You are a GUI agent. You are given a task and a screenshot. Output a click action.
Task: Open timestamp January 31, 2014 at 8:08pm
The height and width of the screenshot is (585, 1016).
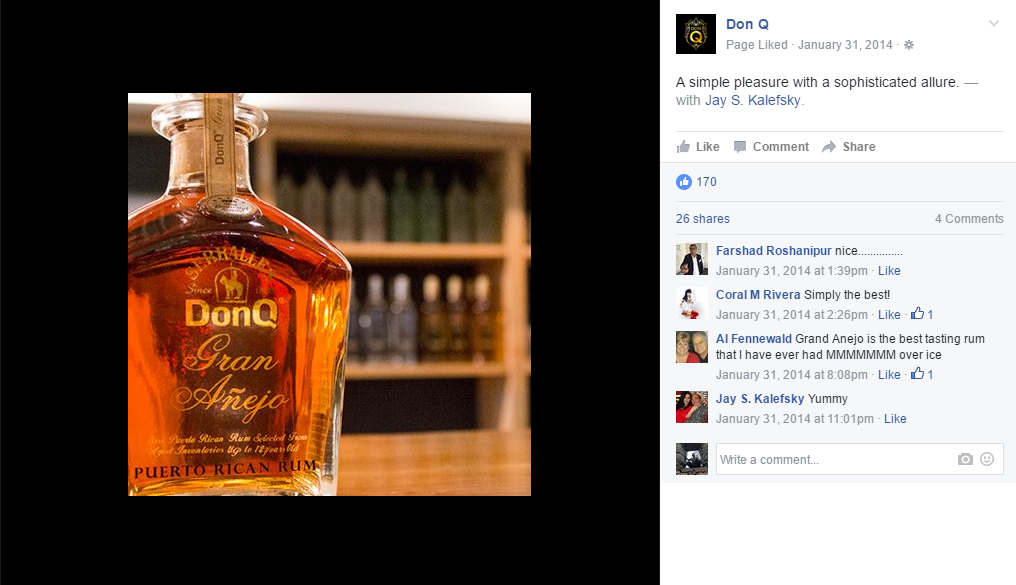pos(791,375)
